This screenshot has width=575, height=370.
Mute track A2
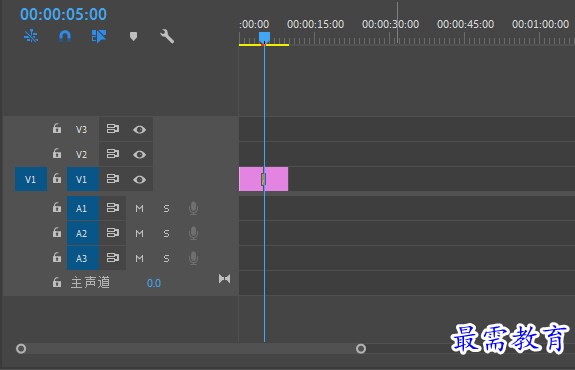click(139, 234)
